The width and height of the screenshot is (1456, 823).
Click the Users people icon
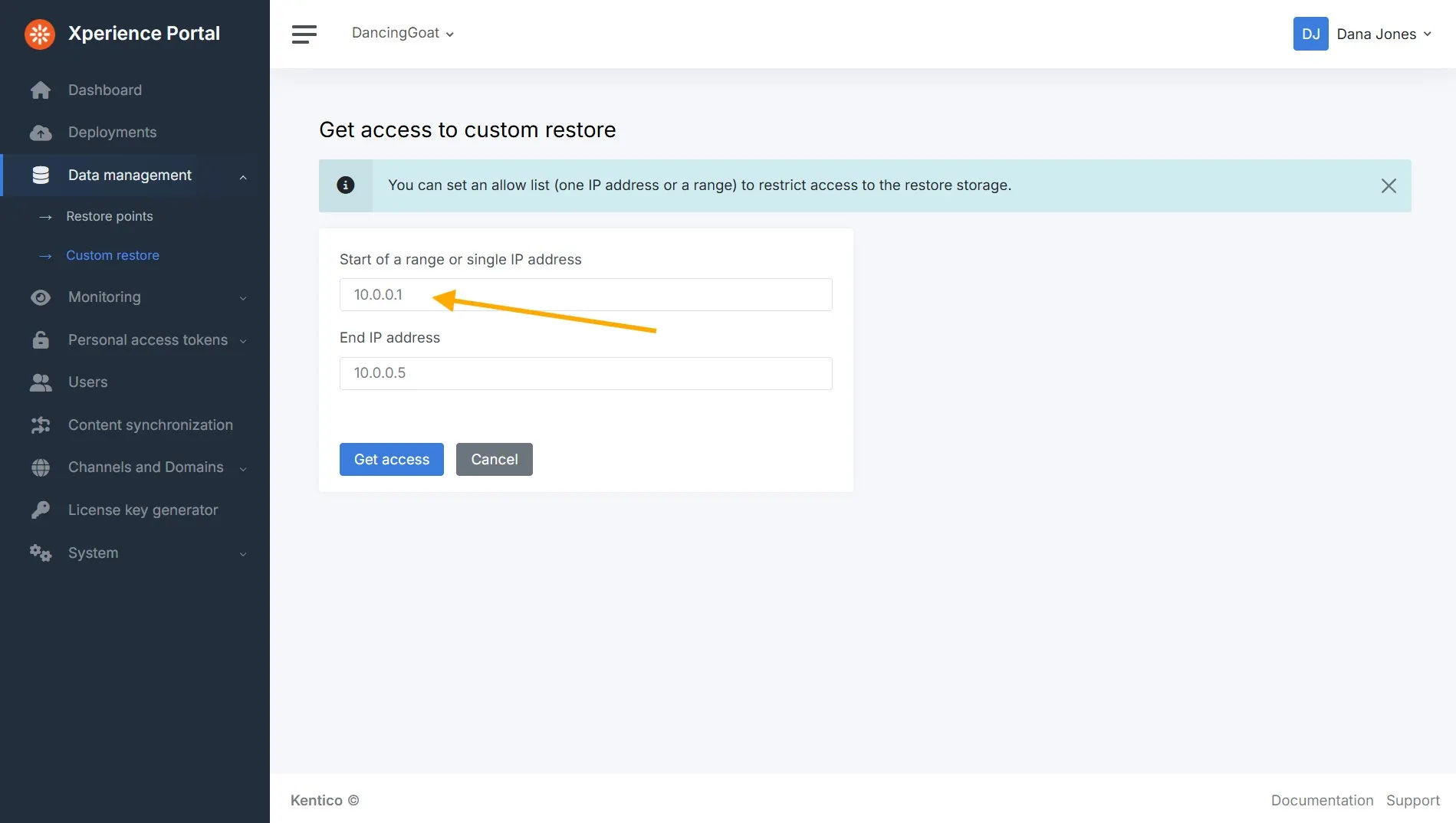[x=41, y=382]
